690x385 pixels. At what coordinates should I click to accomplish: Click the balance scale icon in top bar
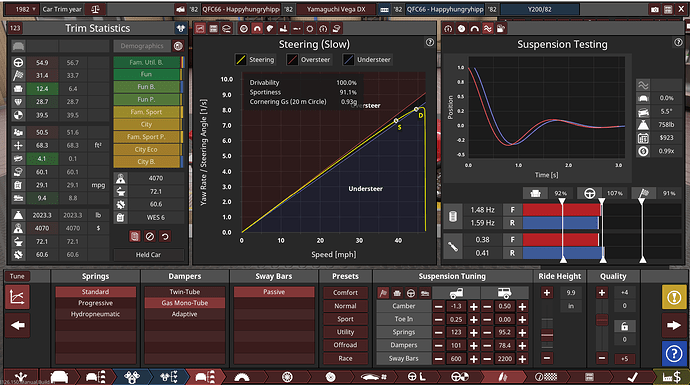pyautogui.click(x=95, y=9)
